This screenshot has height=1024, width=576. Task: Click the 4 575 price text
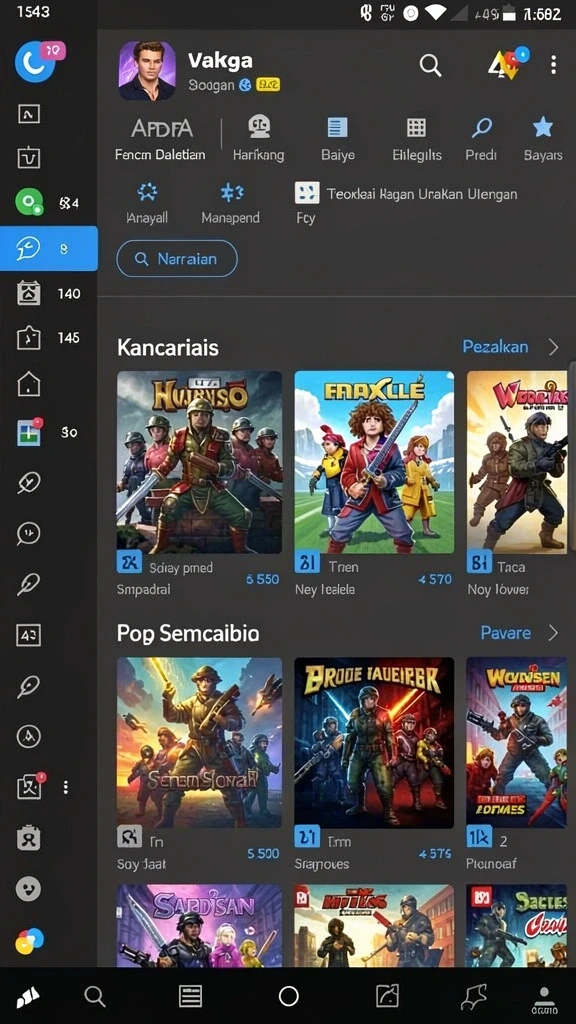point(435,854)
